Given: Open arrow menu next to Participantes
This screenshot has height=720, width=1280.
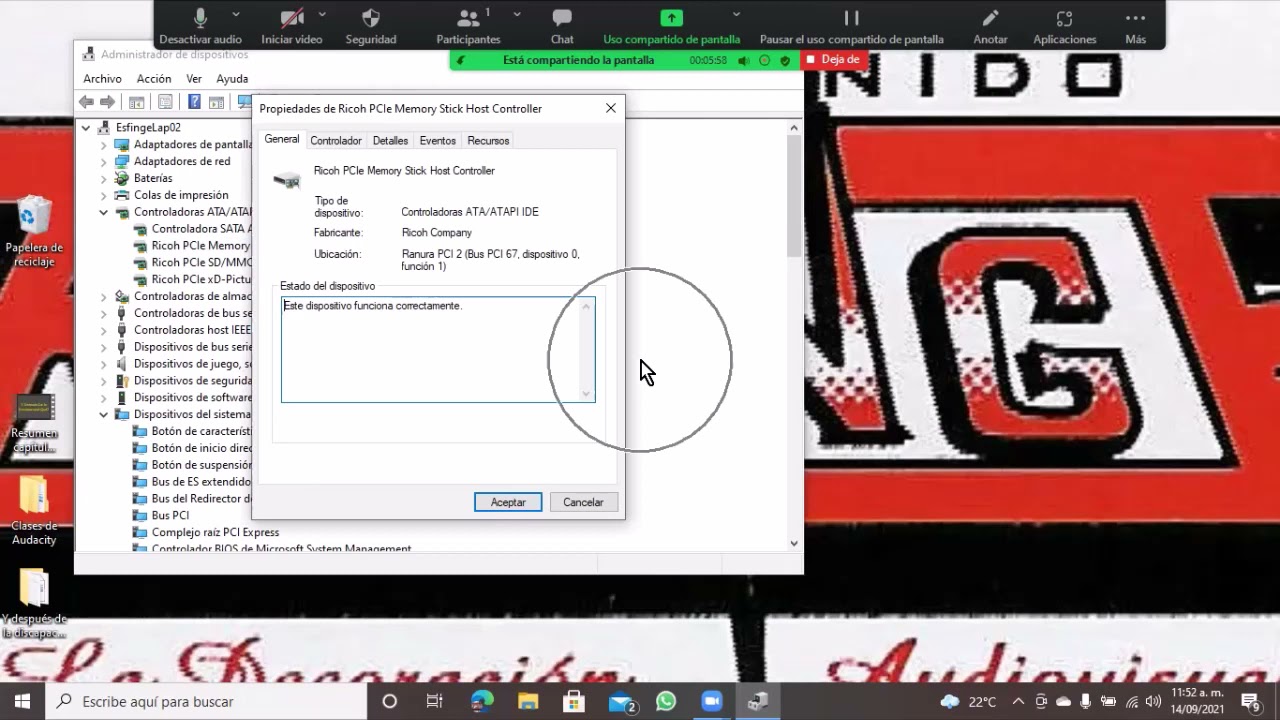Looking at the screenshot, I should pos(517,15).
